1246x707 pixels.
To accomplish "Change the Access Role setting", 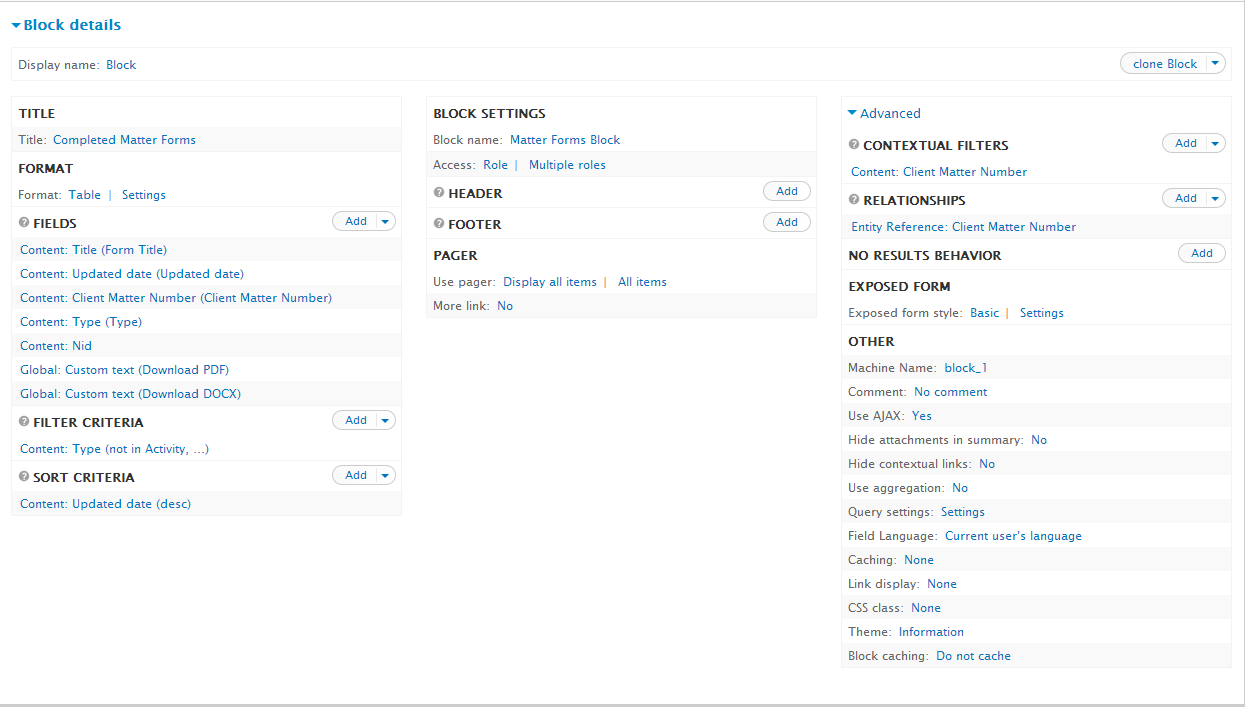I will tap(495, 165).
